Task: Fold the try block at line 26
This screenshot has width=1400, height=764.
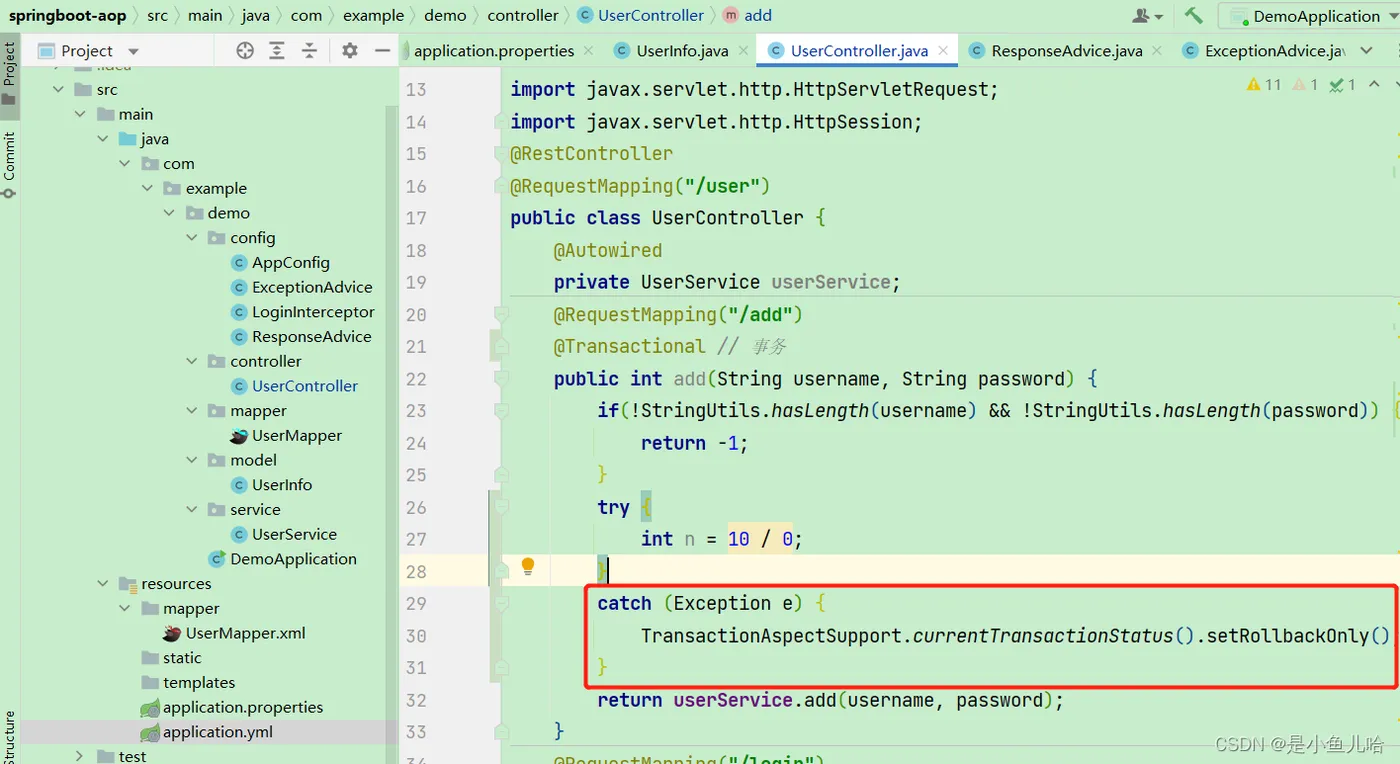Action: 501,507
